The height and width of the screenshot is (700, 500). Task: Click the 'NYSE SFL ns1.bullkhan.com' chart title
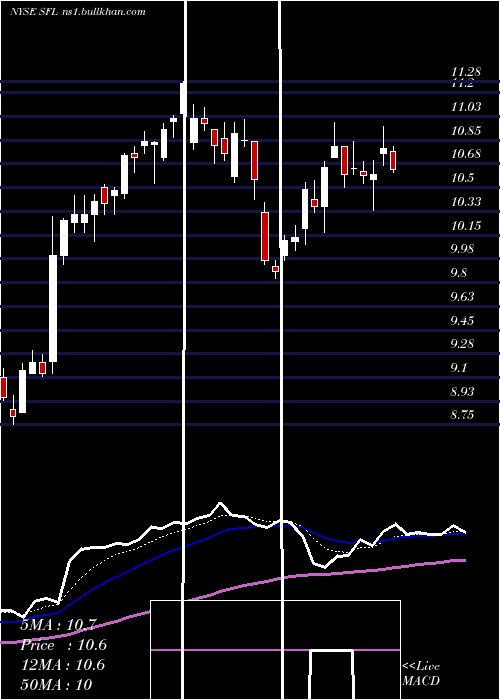78,12
